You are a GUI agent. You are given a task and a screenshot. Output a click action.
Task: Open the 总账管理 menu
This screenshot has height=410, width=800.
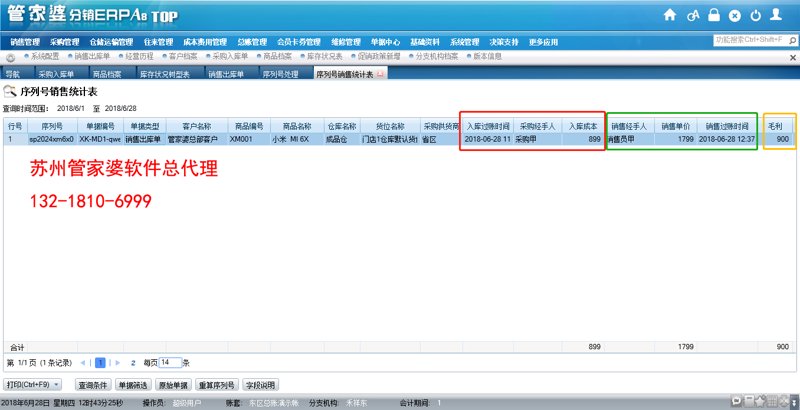252,42
